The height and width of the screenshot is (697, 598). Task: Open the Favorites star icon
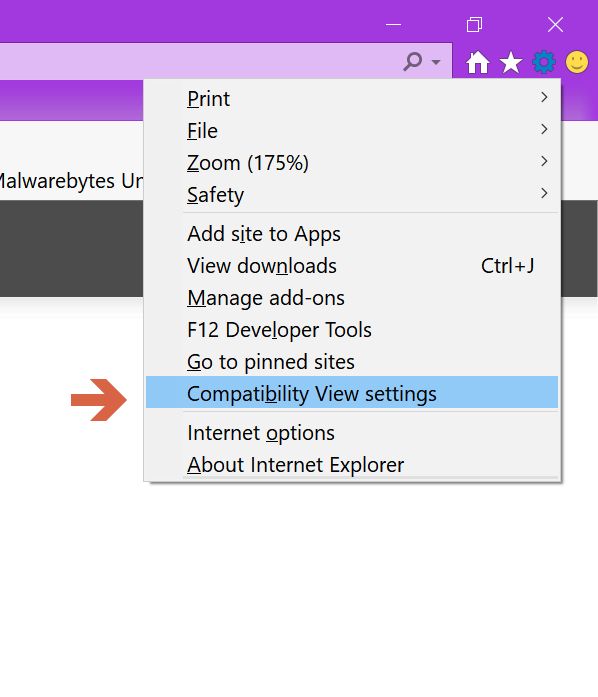pos(511,62)
